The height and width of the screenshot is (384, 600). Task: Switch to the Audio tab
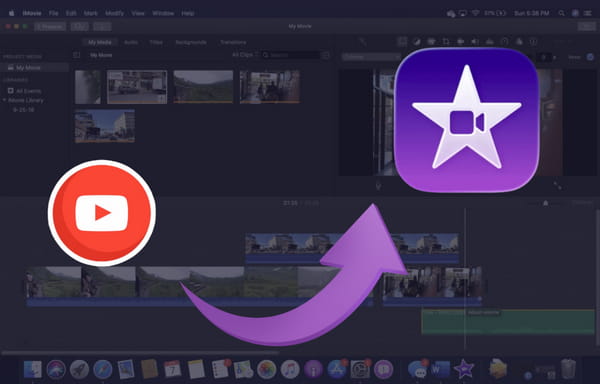click(131, 42)
